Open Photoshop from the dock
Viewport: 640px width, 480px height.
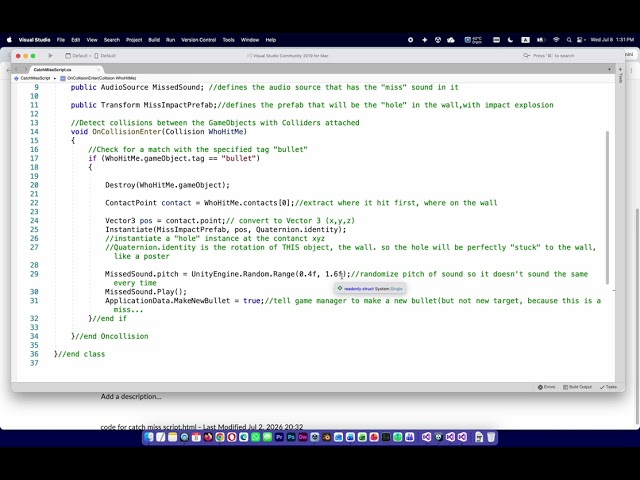pos(291,438)
